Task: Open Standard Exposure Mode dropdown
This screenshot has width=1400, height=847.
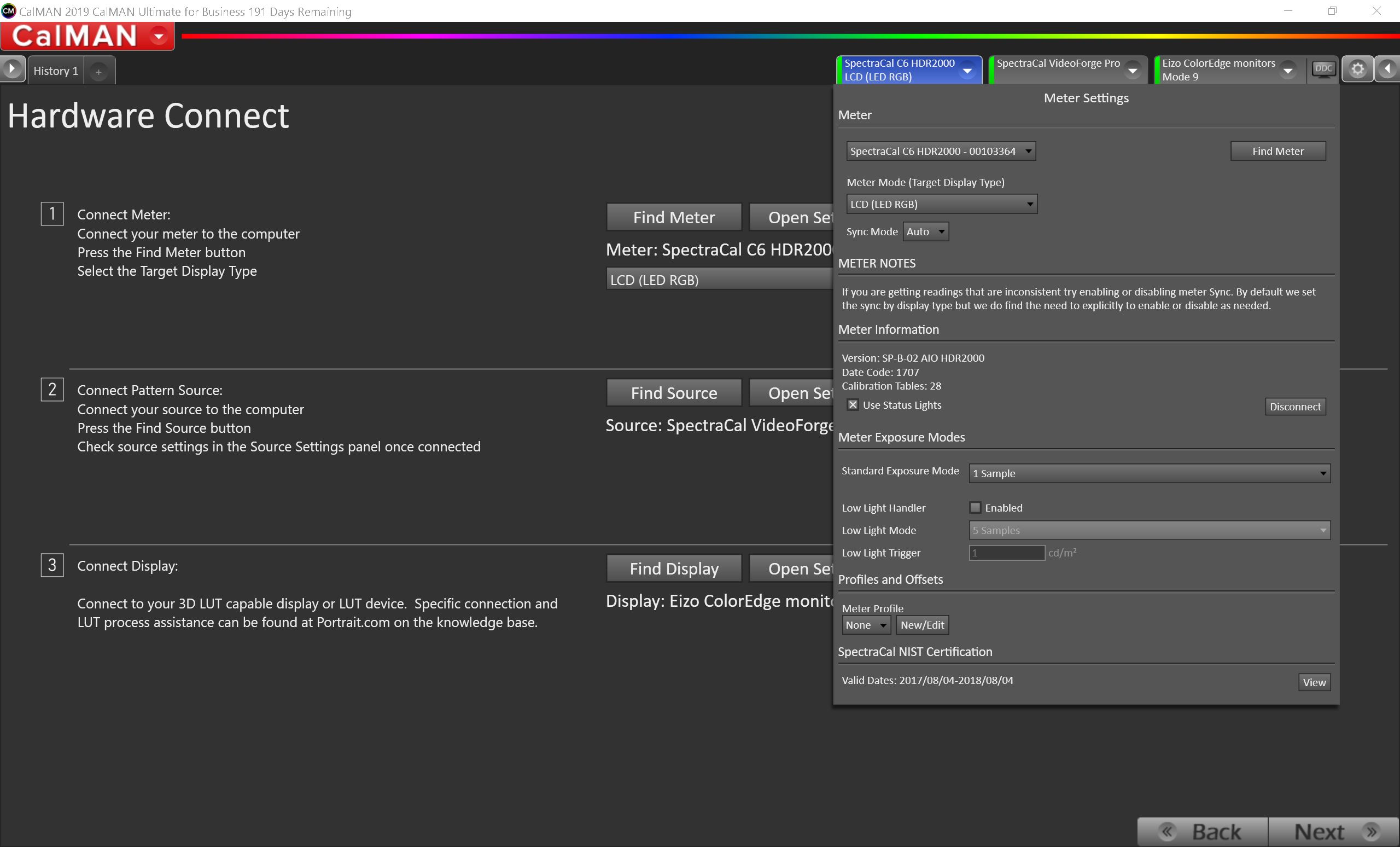Action: click(1149, 473)
